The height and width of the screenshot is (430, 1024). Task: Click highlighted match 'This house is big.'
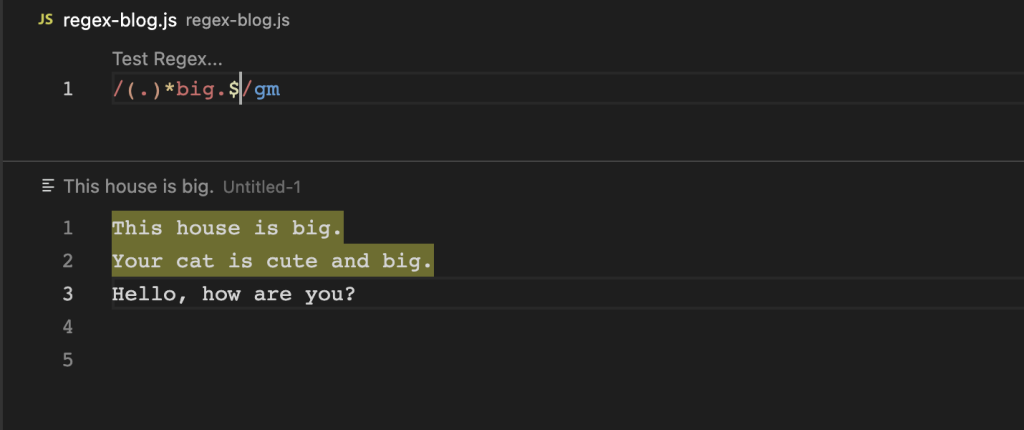227,228
